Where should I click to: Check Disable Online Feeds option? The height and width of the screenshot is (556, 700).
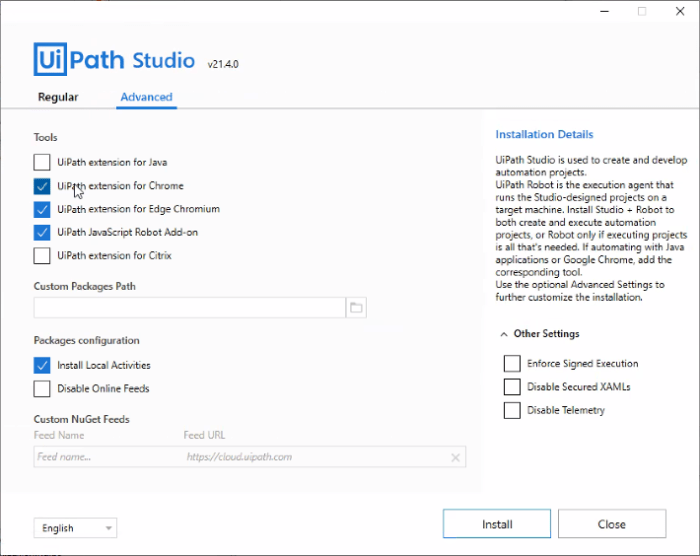42,389
